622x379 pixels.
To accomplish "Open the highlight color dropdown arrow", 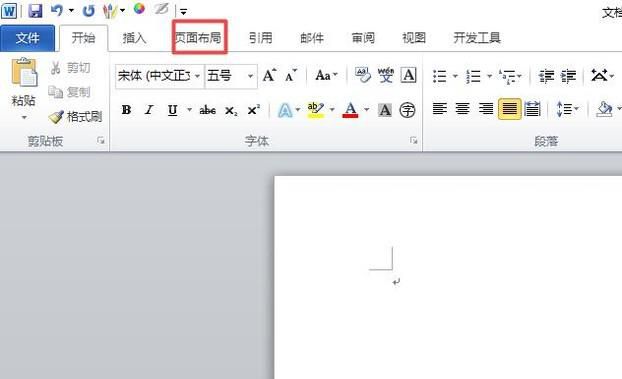I will point(332,110).
